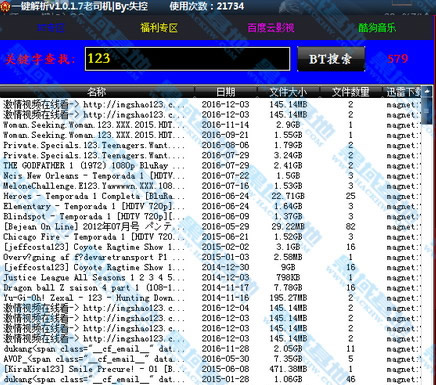The image size is (436, 385).
Task: Select the dukang row dated 2016-11-28
Action: 211,349
